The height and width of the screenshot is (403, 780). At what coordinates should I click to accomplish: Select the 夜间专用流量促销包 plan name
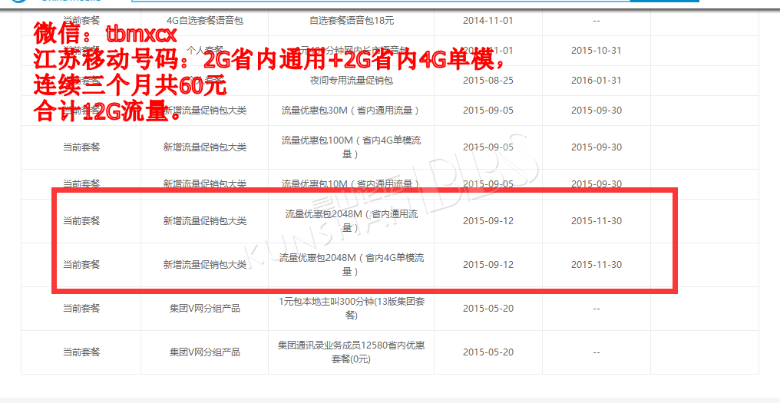click(x=351, y=81)
